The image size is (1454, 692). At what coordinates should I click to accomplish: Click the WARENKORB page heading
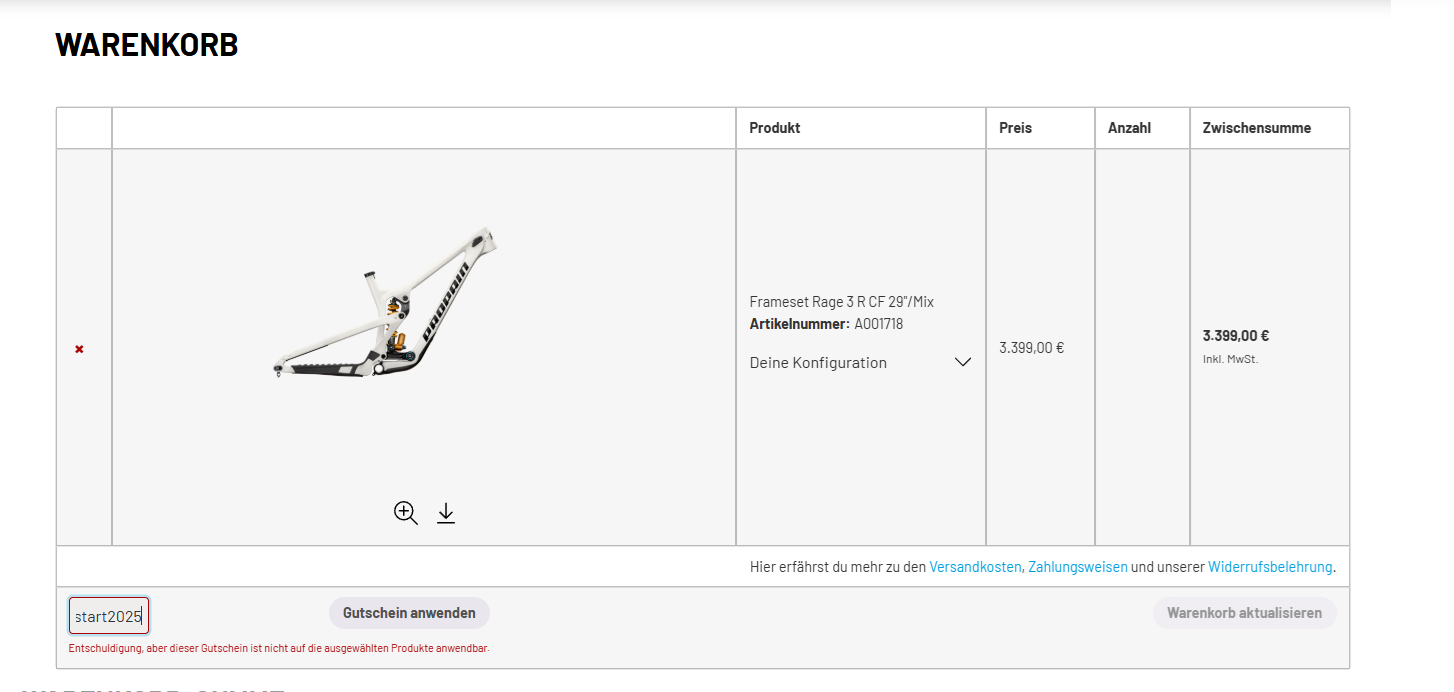point(147,45)
